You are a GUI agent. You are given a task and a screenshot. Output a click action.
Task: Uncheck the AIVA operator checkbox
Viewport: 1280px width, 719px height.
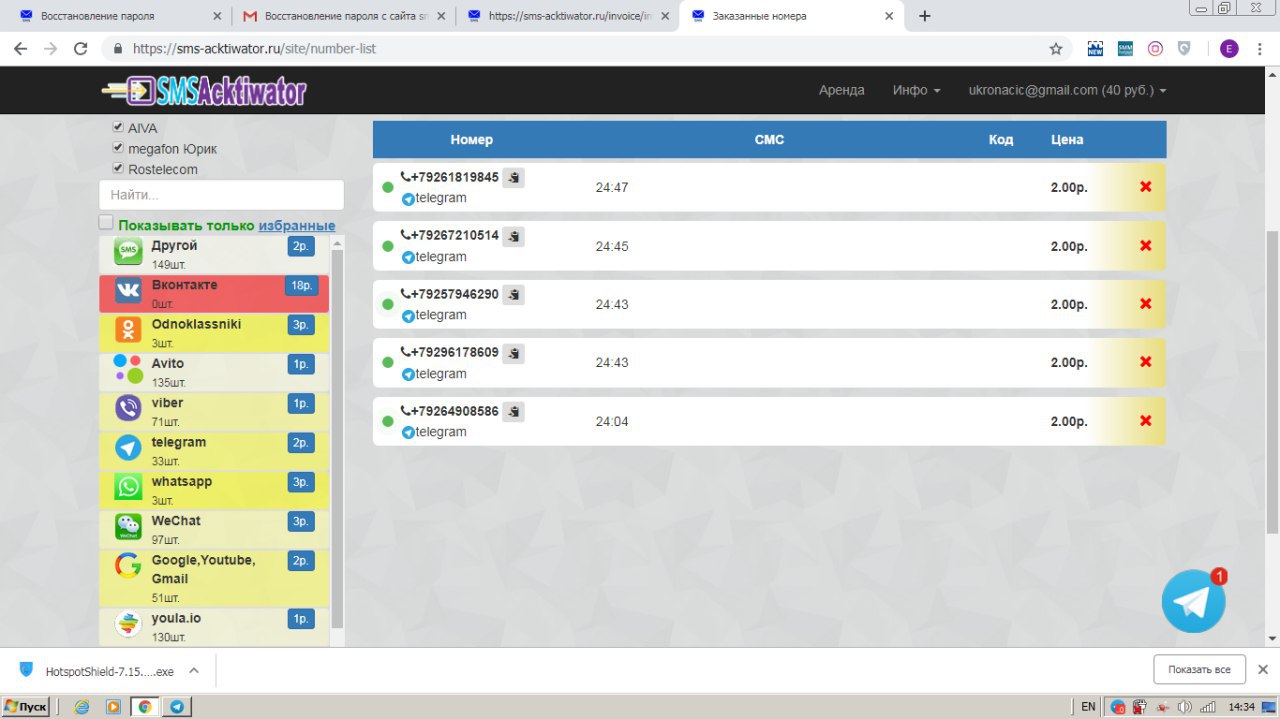click(118, 127)
